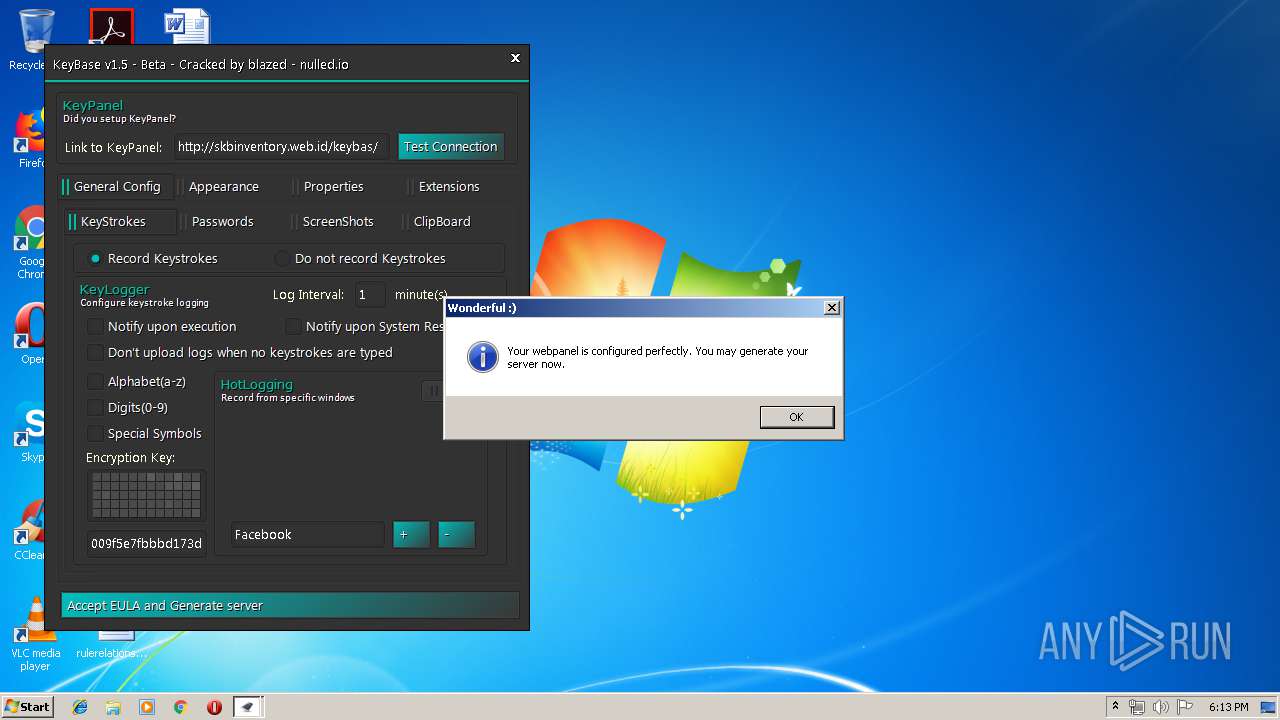Click the information icon in the dialog
1280x720 pixels.
[x=483, y=357]
